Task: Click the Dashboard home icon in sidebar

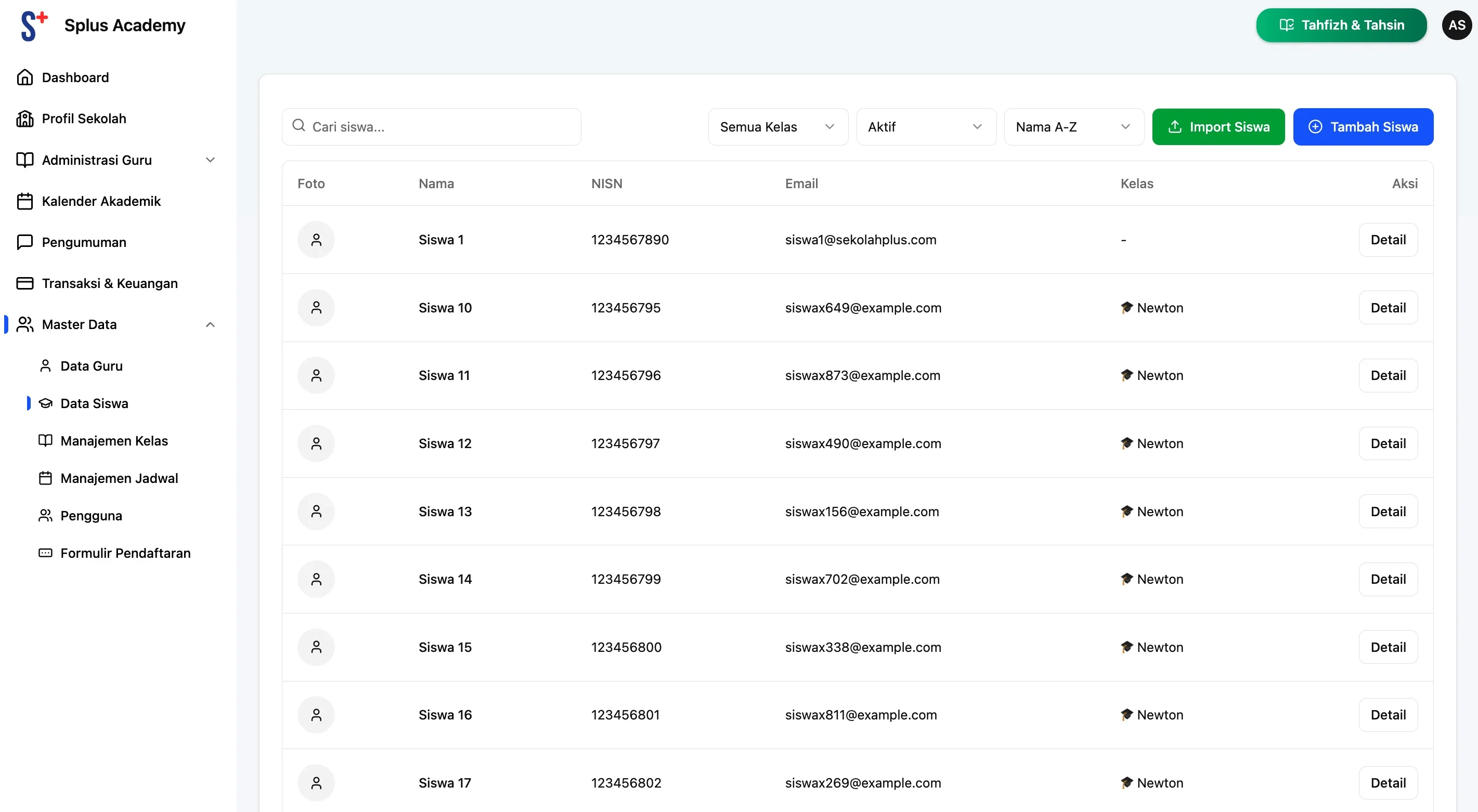Action: pyautogui.click(x=24, y=77)
